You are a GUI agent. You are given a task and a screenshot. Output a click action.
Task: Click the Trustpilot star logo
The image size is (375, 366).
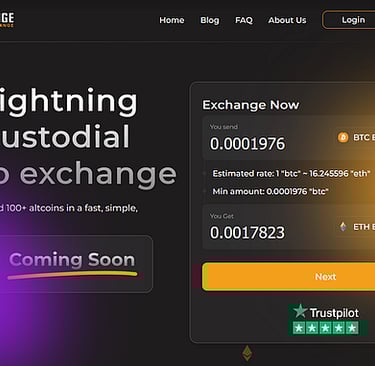pyautogui.click(x=300, y=311)
